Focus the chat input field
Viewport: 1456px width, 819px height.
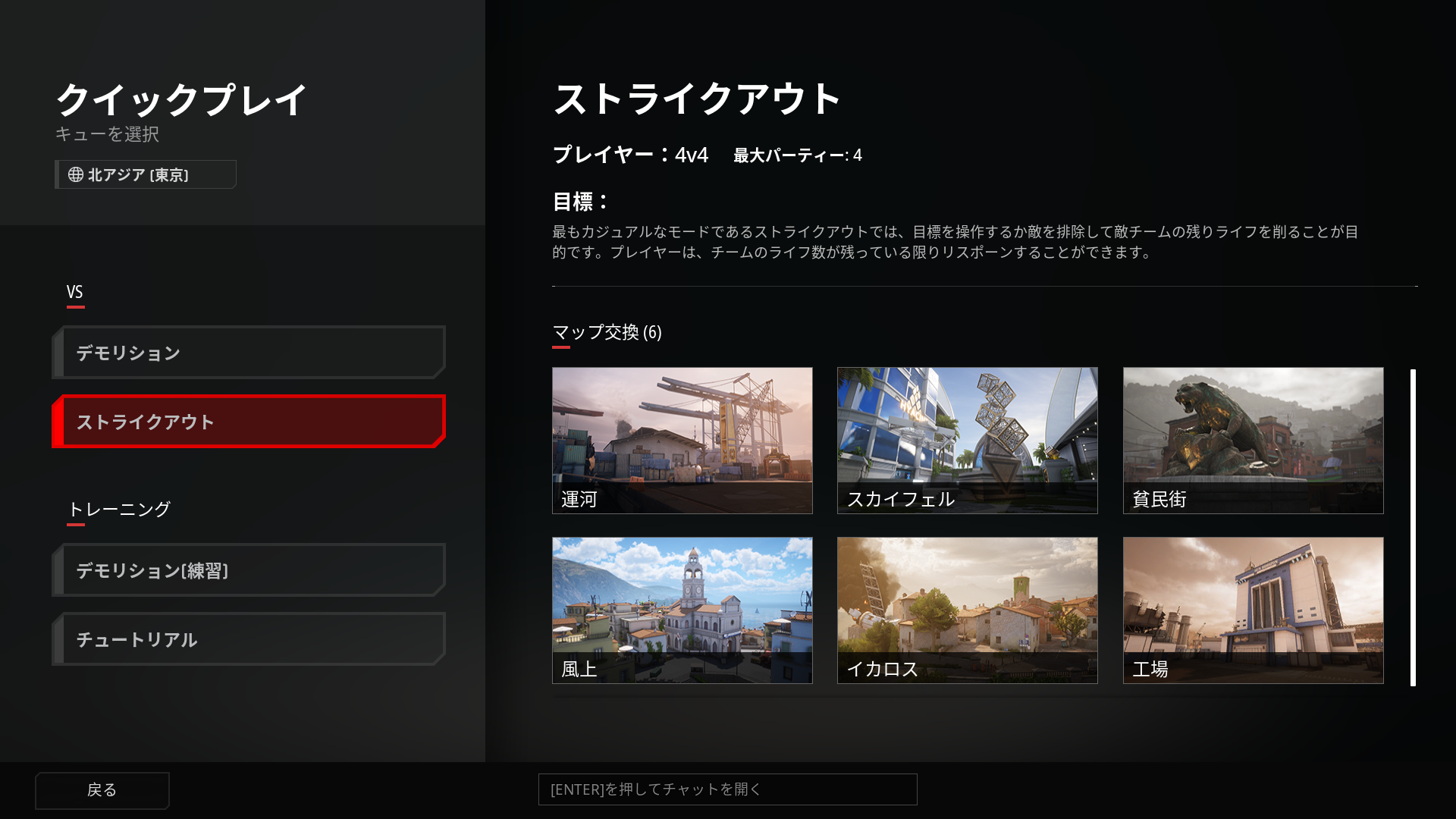(x=727, y=789)
